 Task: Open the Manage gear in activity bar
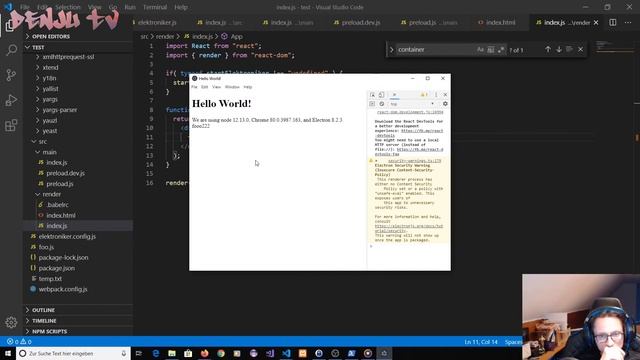[x=11, y=322]
